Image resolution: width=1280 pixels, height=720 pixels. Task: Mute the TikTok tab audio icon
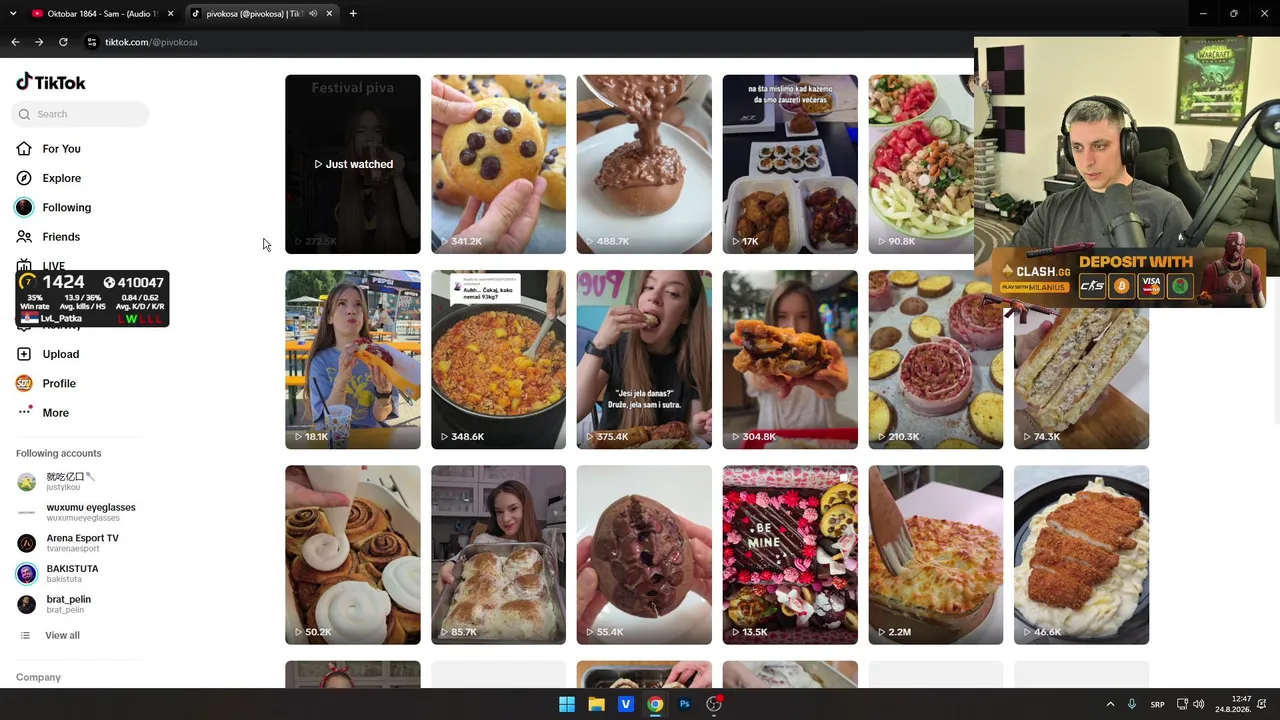click(x=313, y=14)
